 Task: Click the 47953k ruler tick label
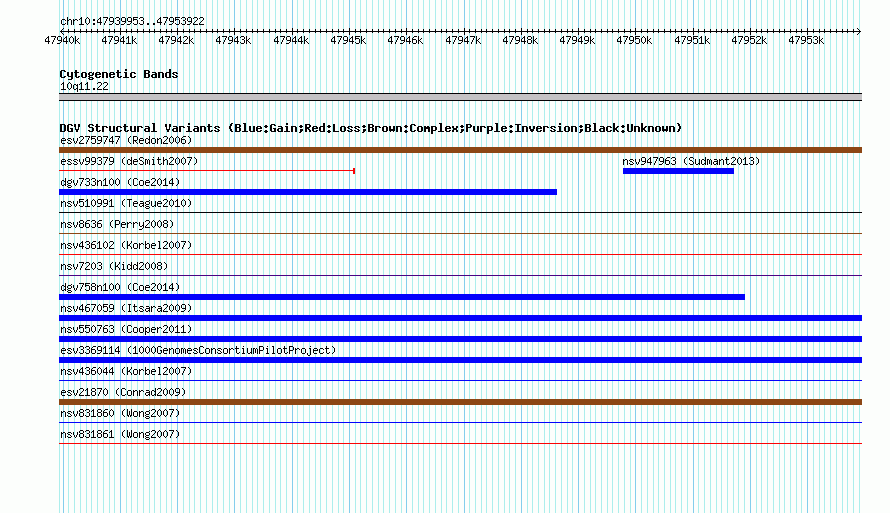point(806,40)
